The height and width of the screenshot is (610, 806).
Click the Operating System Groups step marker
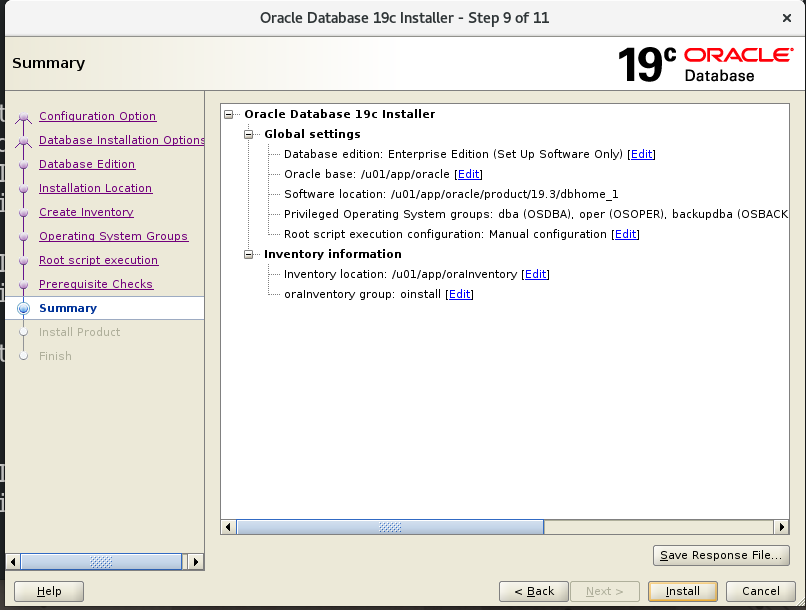click(23, 236)
